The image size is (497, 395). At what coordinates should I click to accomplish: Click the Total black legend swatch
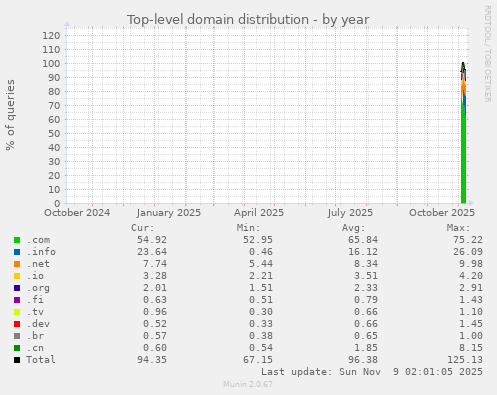click(17, 360)
